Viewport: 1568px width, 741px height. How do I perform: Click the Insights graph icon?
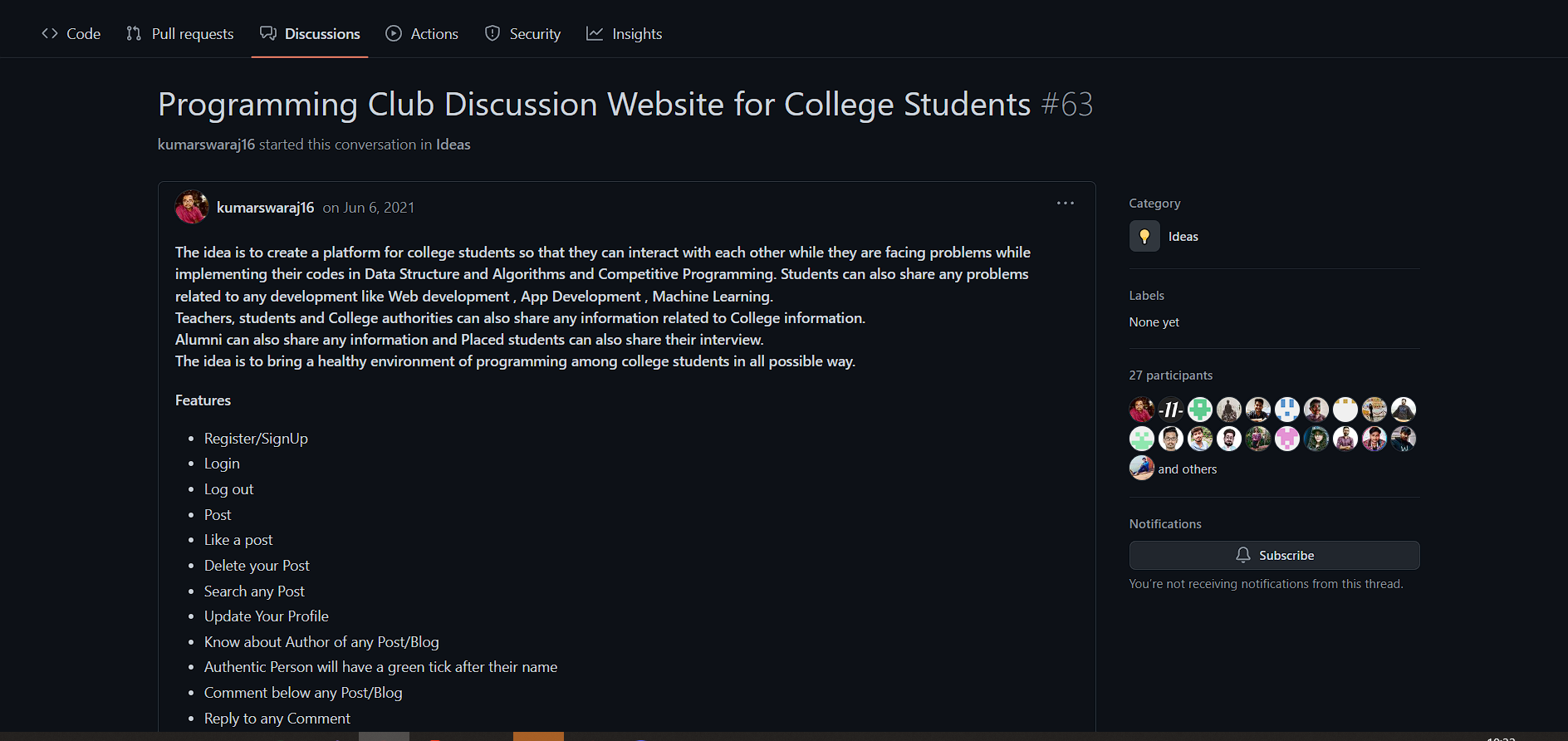594,33
